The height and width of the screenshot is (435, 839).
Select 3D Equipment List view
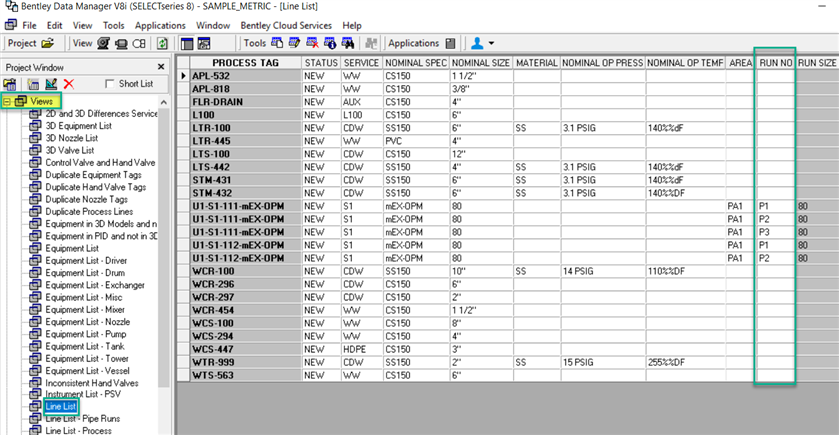[79, 126]
